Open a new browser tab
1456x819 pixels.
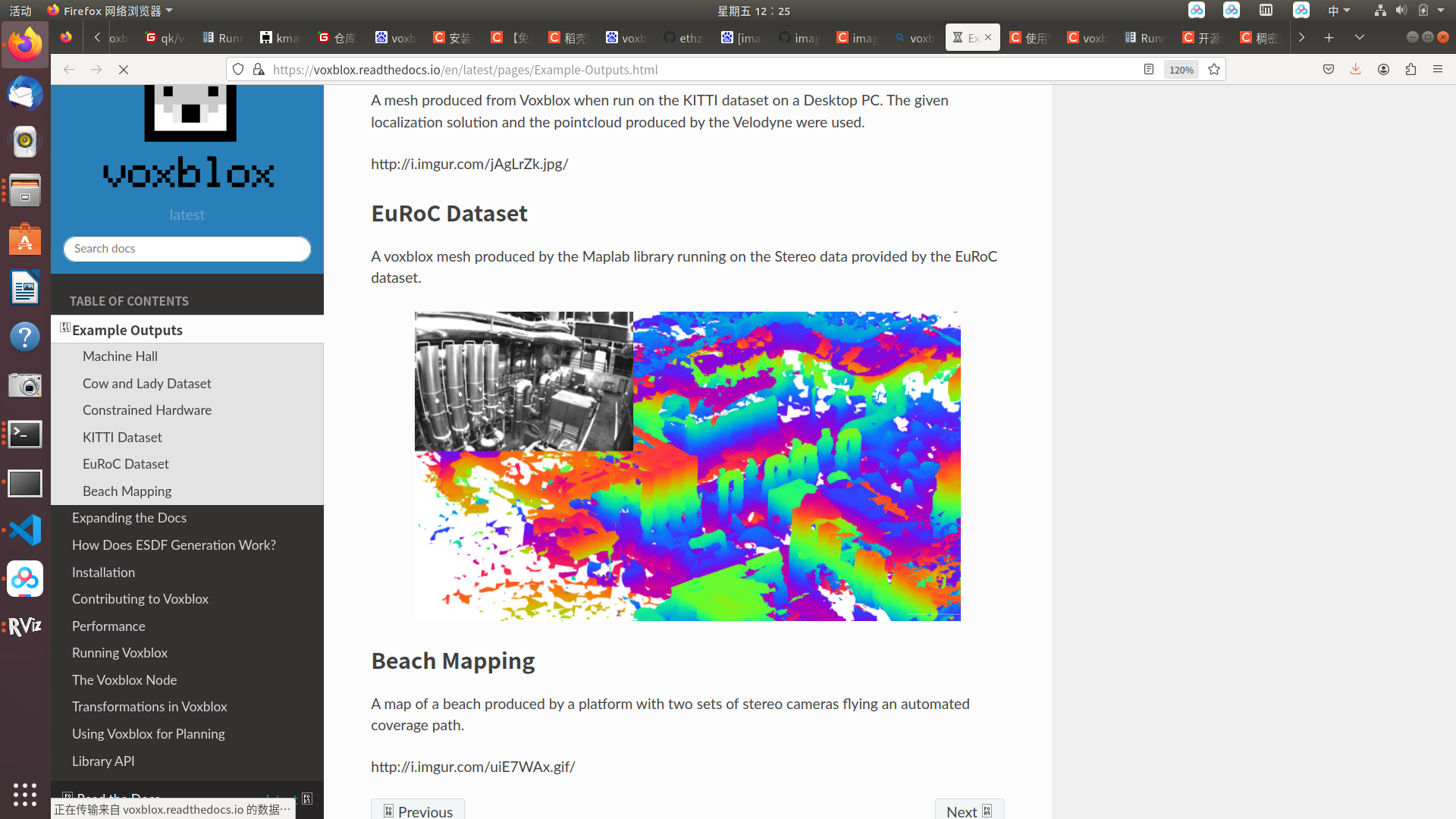pos(1329,37)
